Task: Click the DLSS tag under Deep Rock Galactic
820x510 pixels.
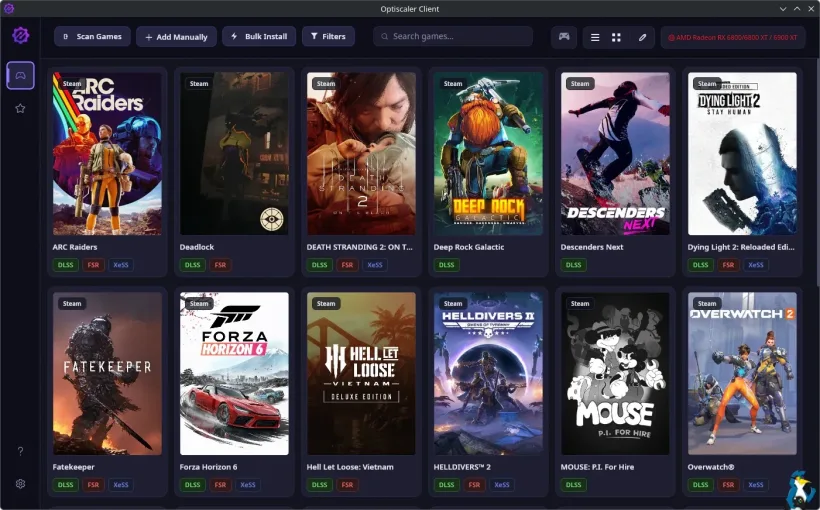Action: 447,265
